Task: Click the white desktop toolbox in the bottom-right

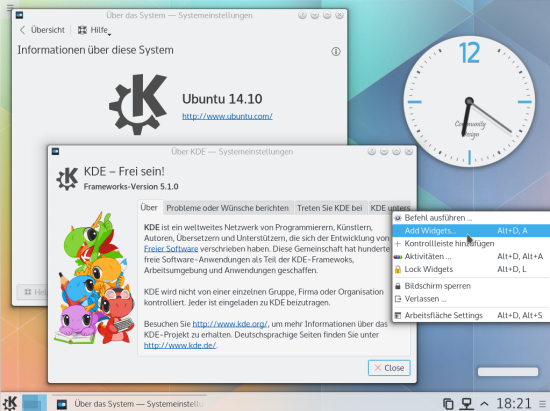Action: (508, 372)
